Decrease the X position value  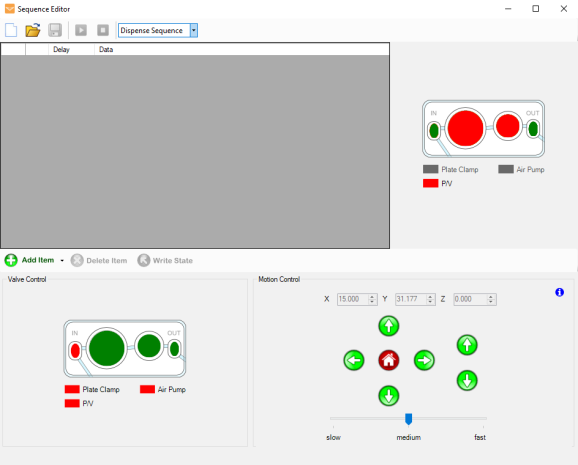click(372, 302)
